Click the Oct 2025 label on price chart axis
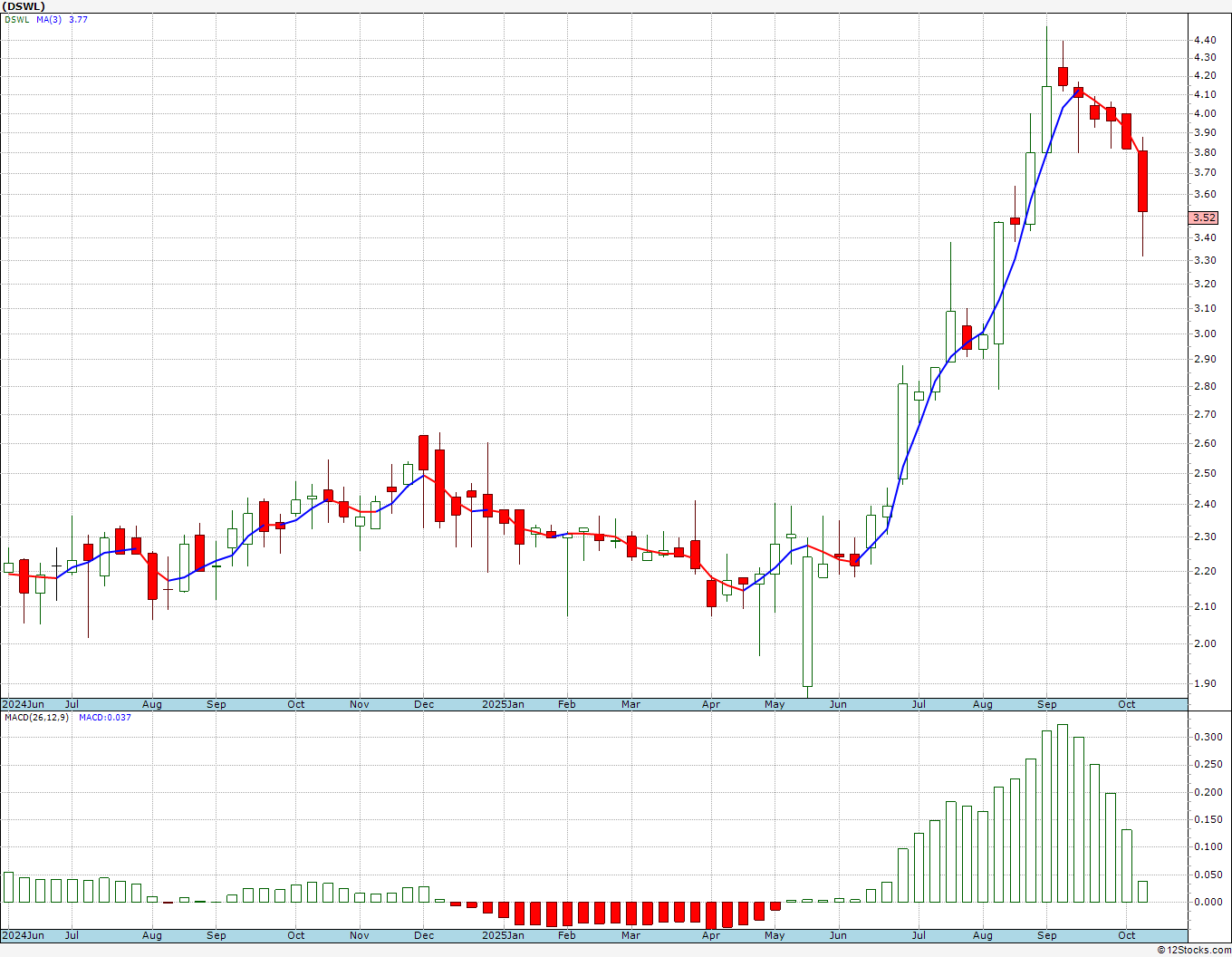Screen dimensions: 1232x957 click(x=1126, y=704)
